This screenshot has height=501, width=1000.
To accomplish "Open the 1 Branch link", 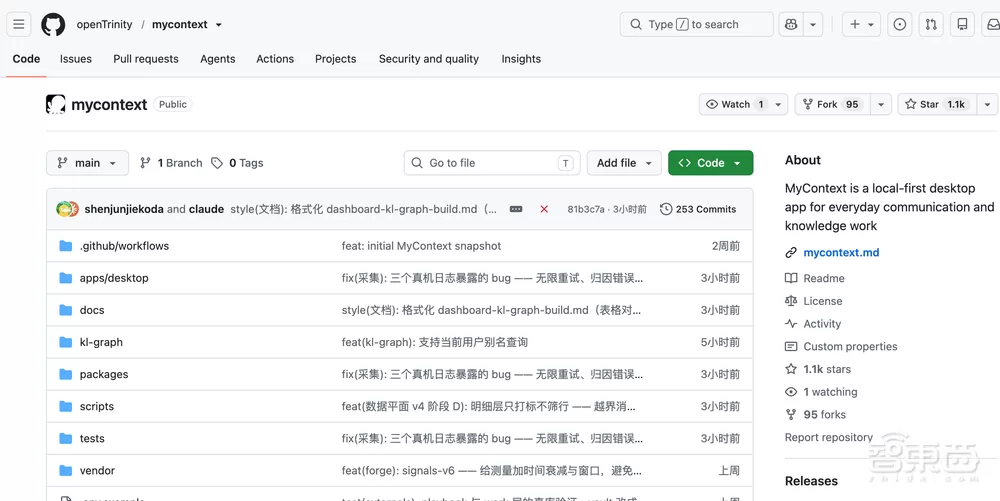I will [x=171, y=163].
